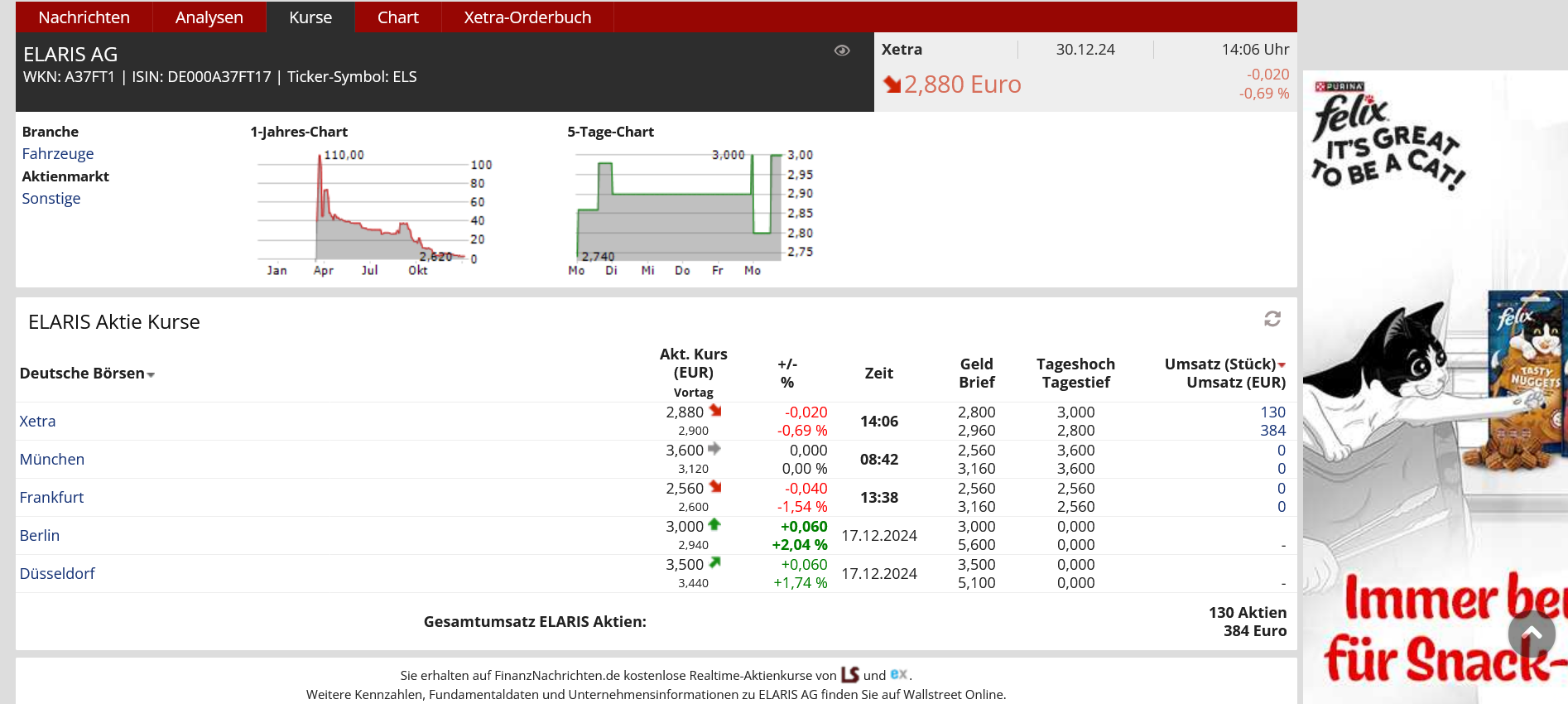Open the 1-Jahres-Chart thumbnail
1568x704 pixels.
(371, 211)
